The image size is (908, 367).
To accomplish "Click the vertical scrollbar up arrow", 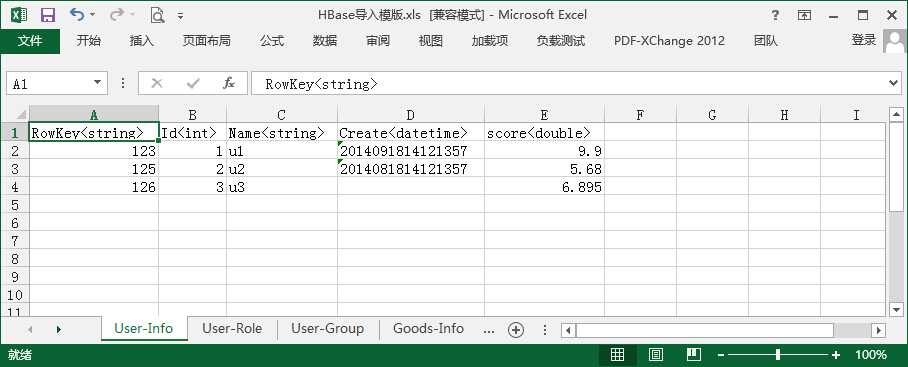I will coord(896,115).
